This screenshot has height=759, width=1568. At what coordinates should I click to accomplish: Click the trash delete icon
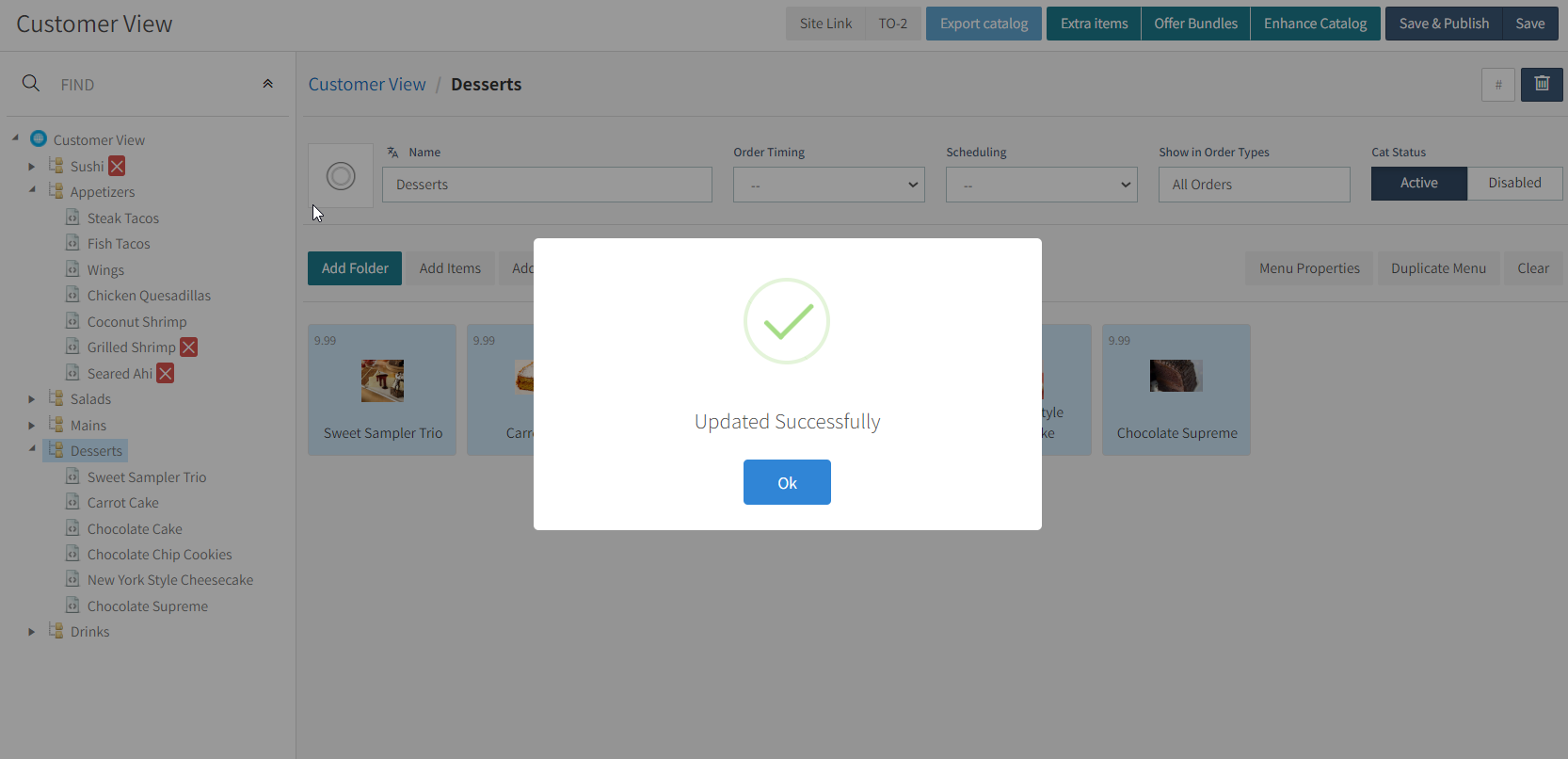[x=1542, y=85]
